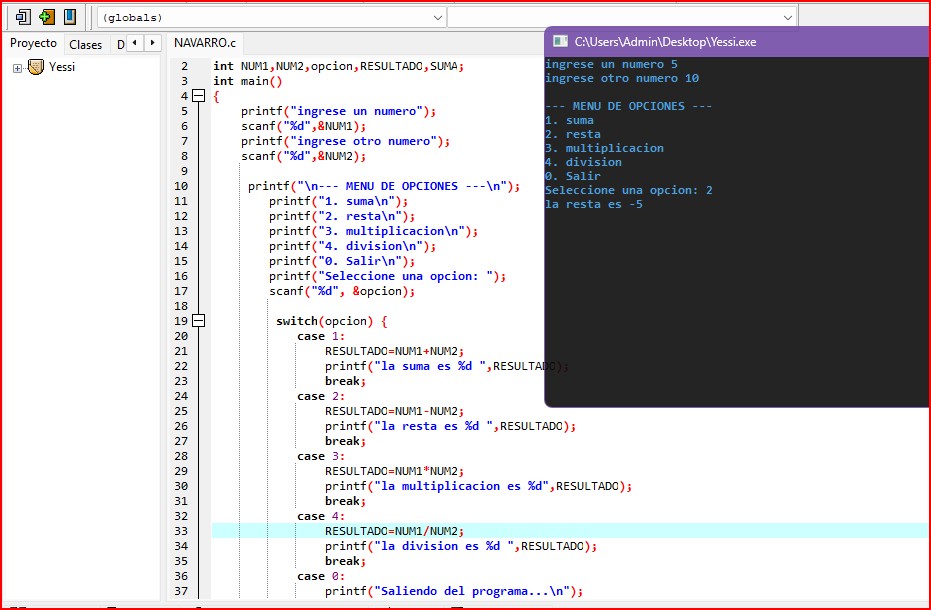Viewport: 931px width, 610px height.
Task: Expand the Yessi project tree node
Action: coord(17,68)
